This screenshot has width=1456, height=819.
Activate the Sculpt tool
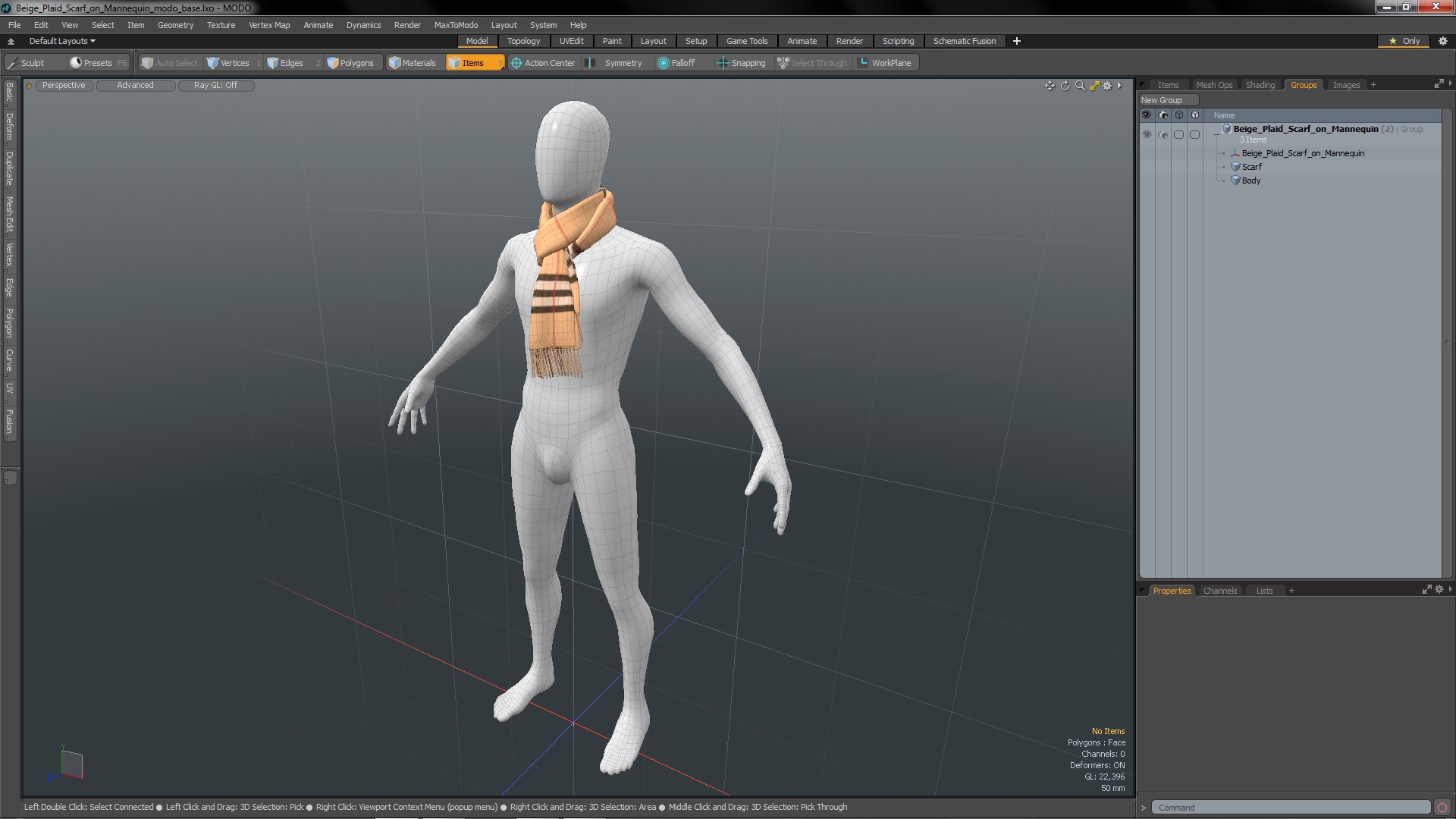26,63
